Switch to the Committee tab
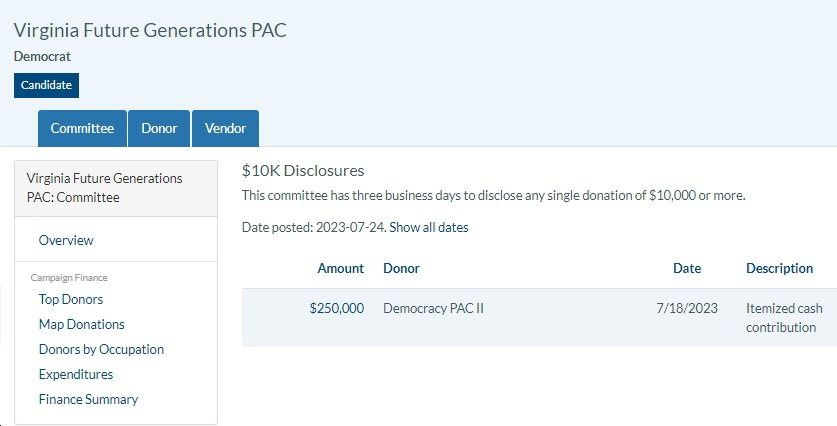Screen dimensions: 837x426 click(82, 128)
